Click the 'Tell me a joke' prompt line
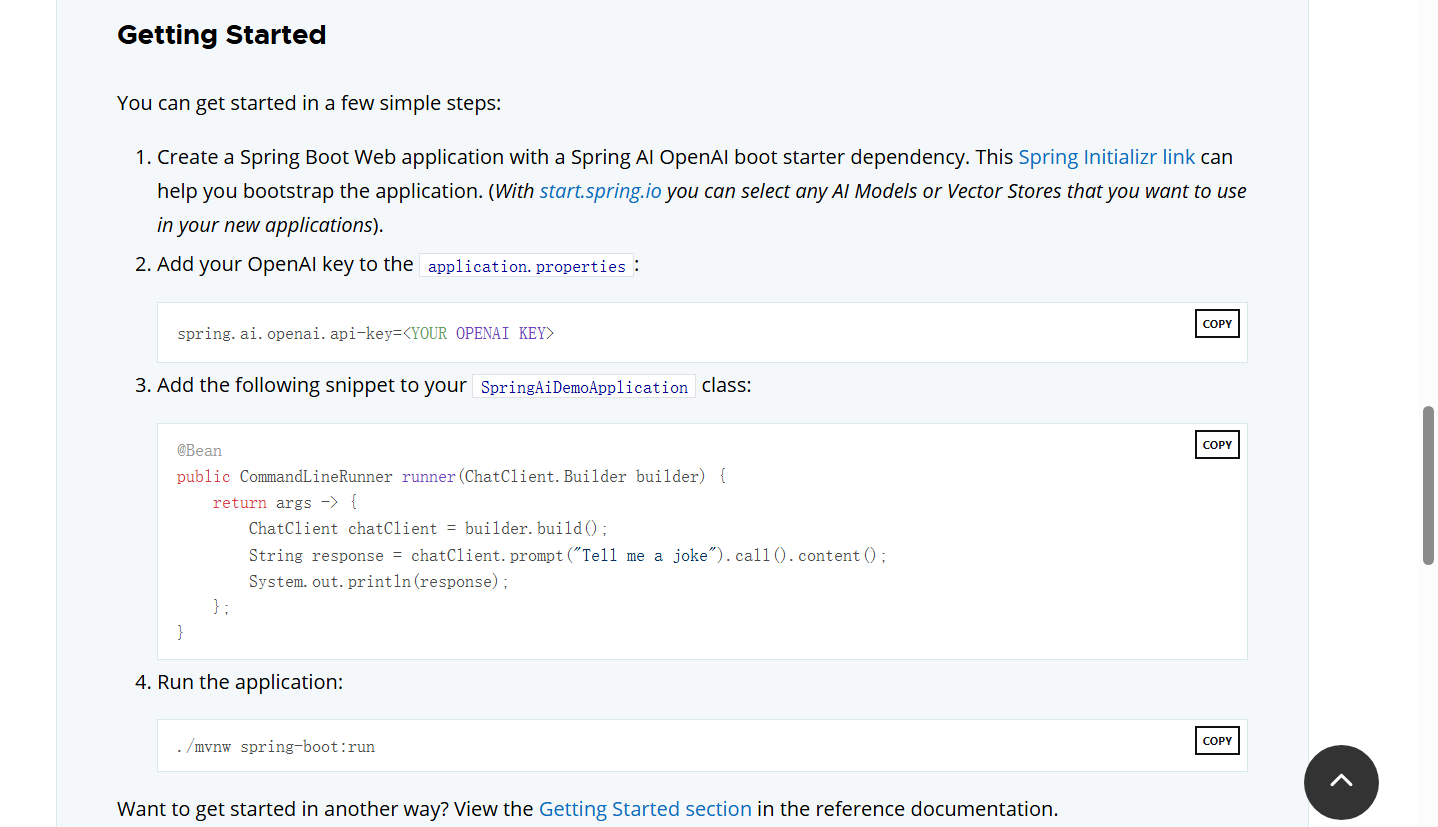Screen dimensions: 1438x827 coord(568,556)
